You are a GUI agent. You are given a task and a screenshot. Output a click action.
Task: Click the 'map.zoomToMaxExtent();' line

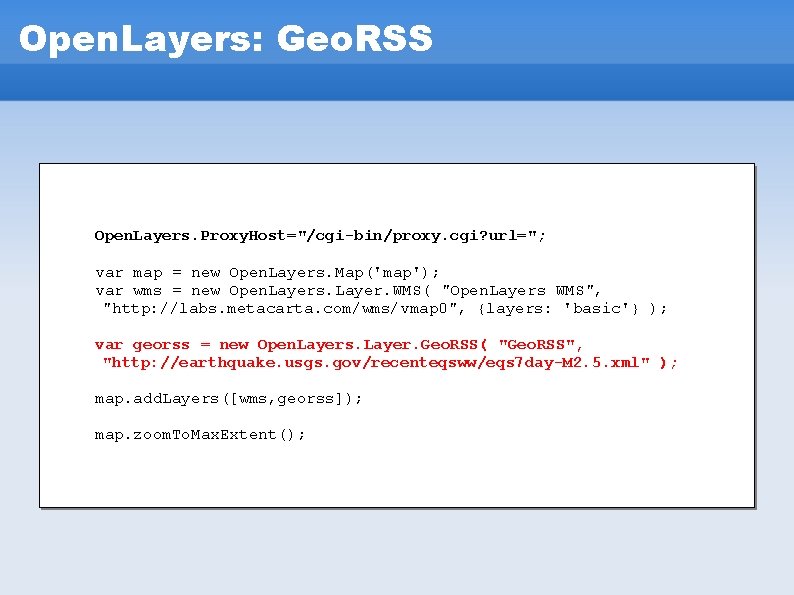coord(200,434)
